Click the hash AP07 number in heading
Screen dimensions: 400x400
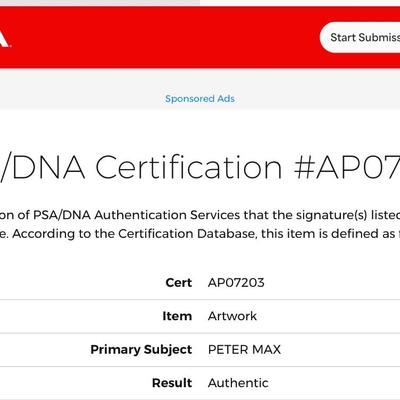click(347, 167)
